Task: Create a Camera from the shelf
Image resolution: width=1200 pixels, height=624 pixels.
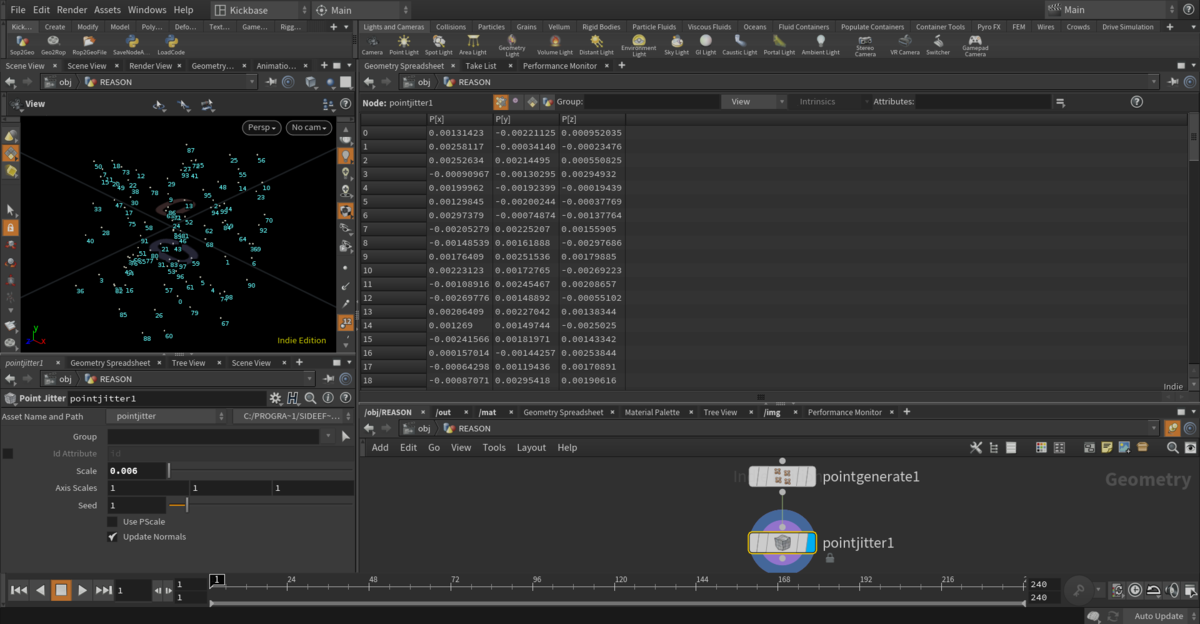Action: click(x=372, y=44)
